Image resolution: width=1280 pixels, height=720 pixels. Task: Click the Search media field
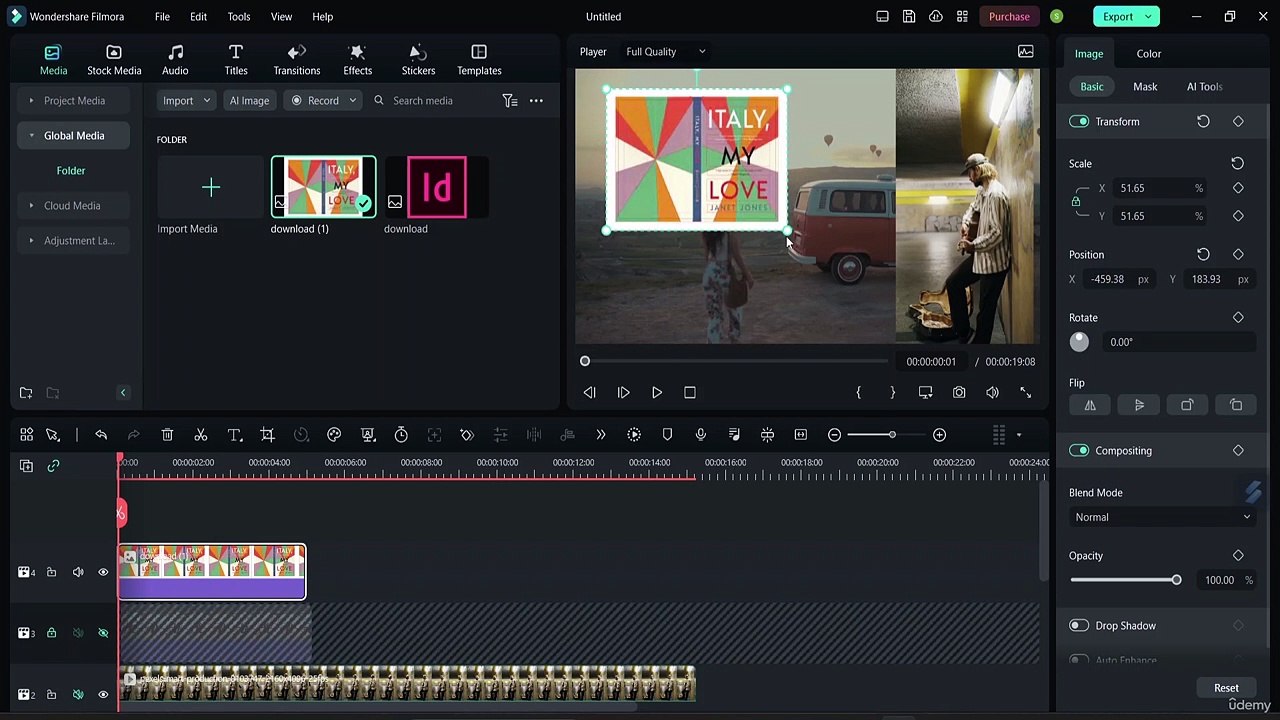click(x=434, y=100)
